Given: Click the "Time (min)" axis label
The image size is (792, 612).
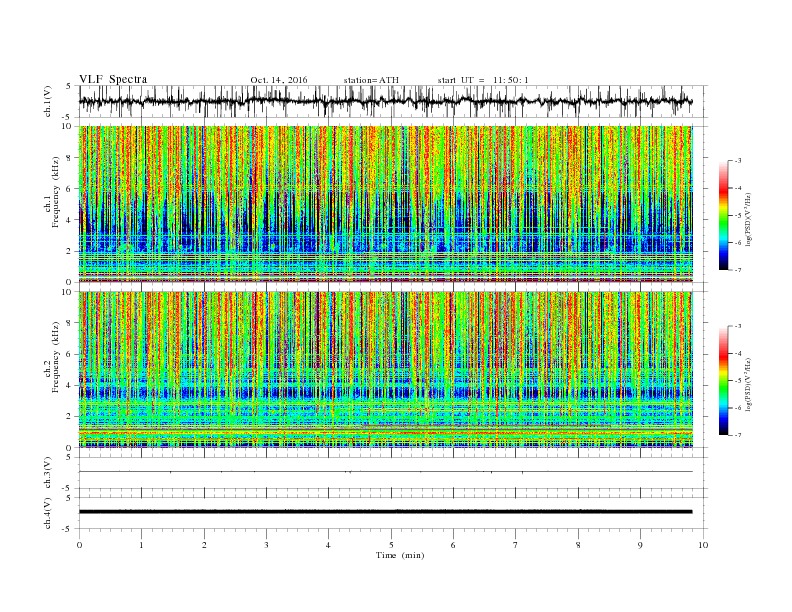Looking at the screenshot, I should tap(400, 555).
